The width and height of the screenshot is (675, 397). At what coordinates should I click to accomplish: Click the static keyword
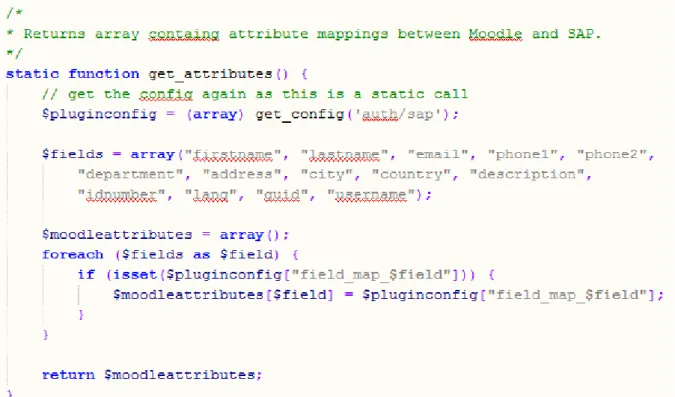pyautogui.click(x=32, y=74)
